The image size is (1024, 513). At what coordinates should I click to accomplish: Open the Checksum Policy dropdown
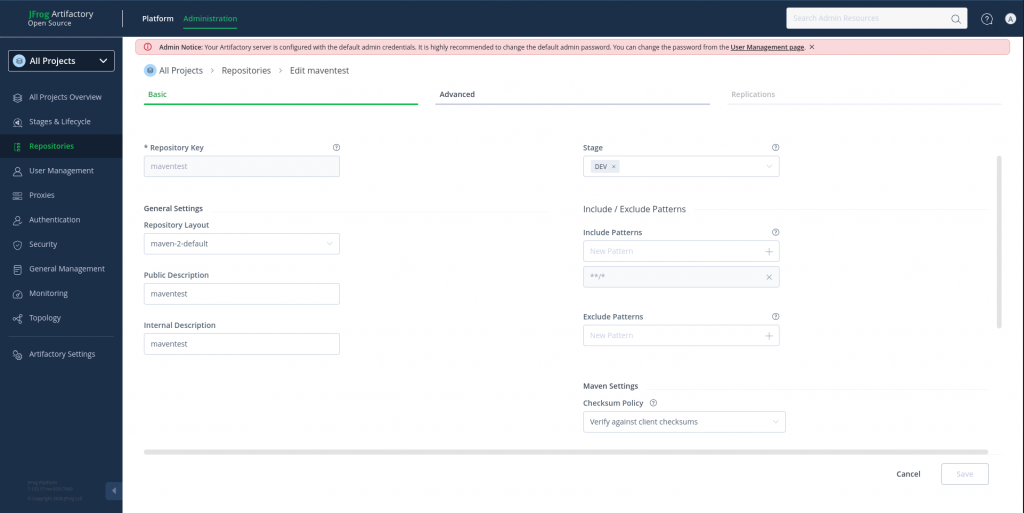coord(683,422)
